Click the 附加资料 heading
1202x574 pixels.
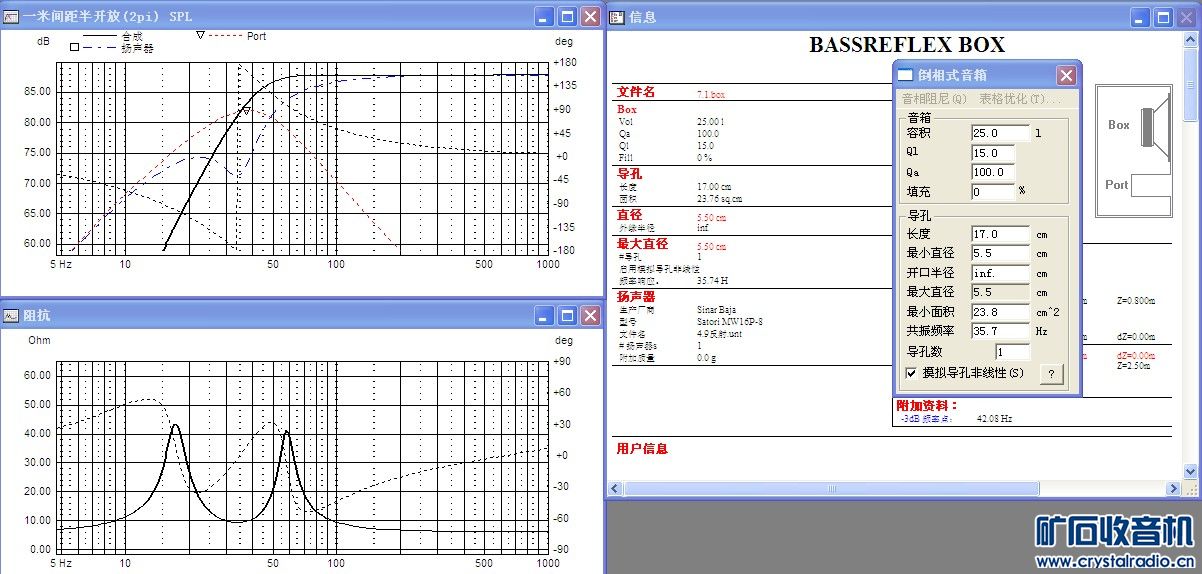tap(926, 406)
